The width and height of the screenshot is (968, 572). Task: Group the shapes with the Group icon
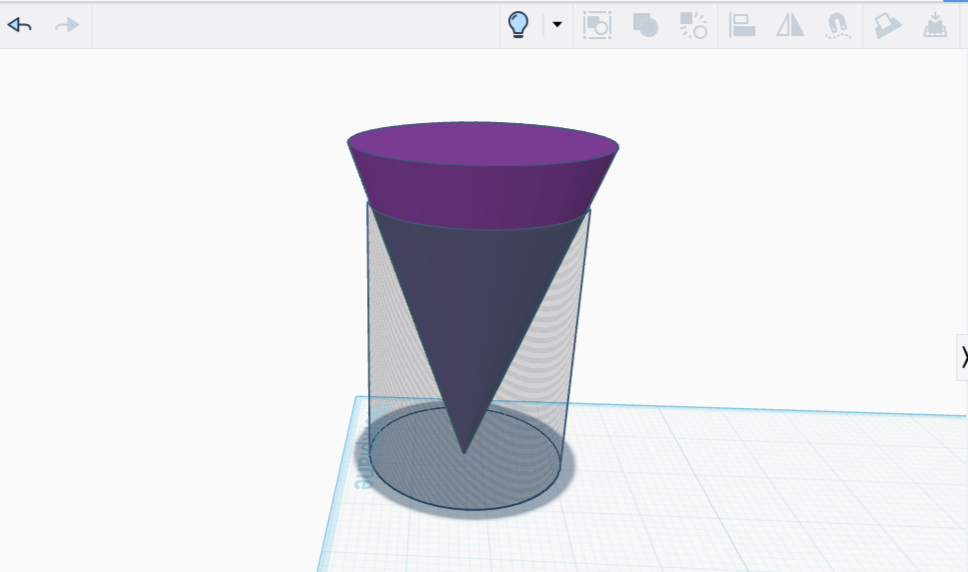[646, 25]
